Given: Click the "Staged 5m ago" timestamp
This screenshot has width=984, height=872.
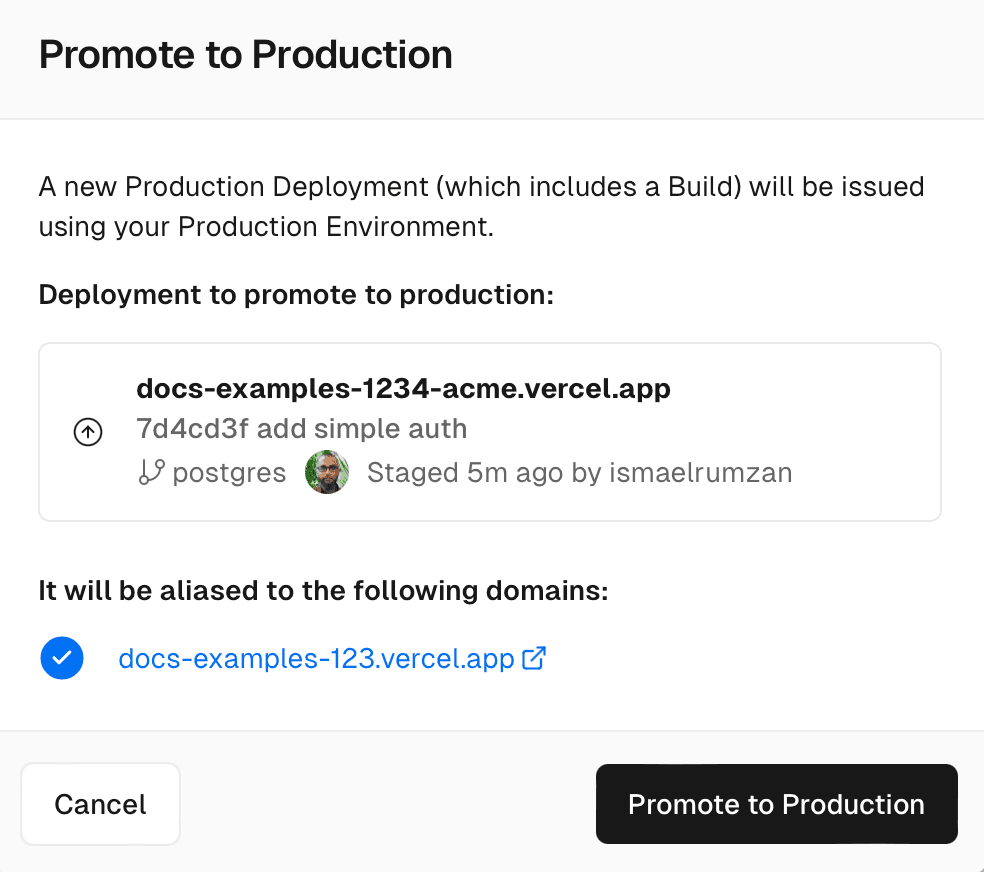Looking at the screenshot, I should [x=465, y=472].
